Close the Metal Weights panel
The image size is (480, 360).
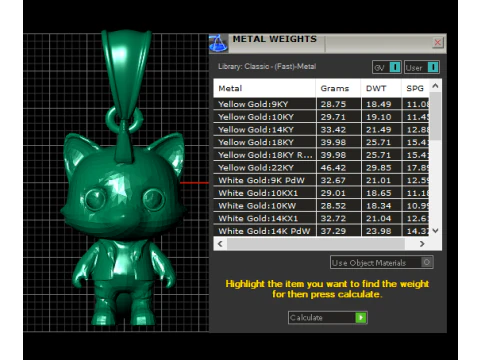click(438, 42)
